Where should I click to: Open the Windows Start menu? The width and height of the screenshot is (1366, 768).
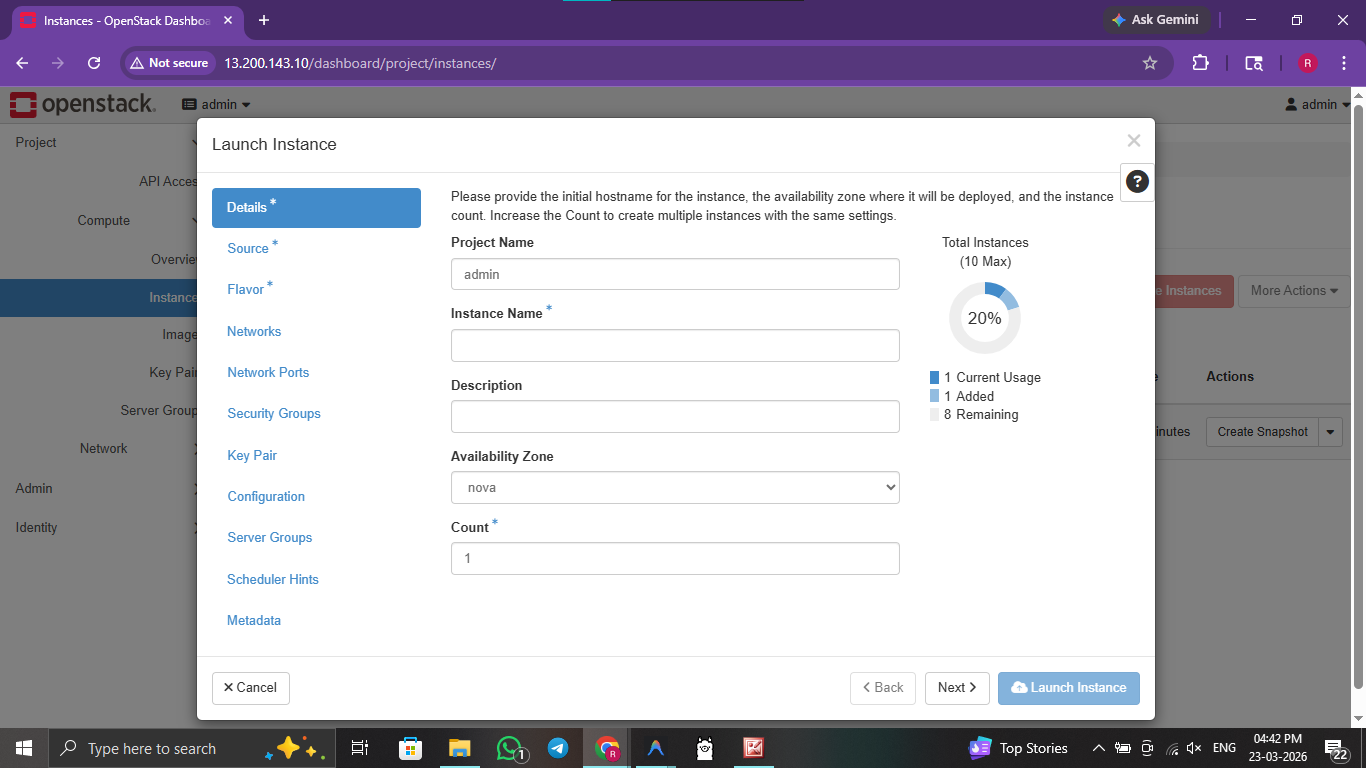24,748
